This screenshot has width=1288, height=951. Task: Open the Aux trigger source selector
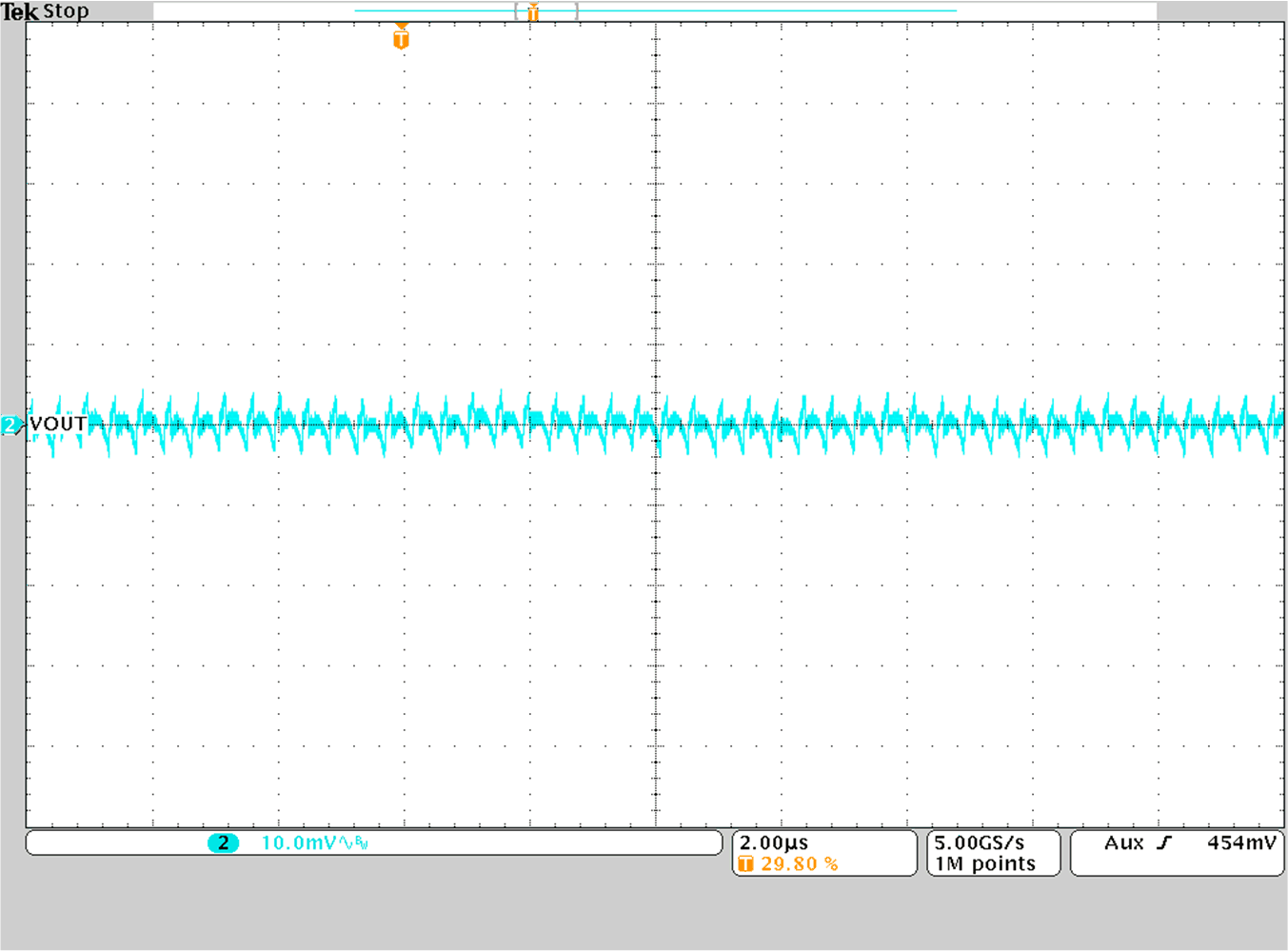pos(1123,842)
